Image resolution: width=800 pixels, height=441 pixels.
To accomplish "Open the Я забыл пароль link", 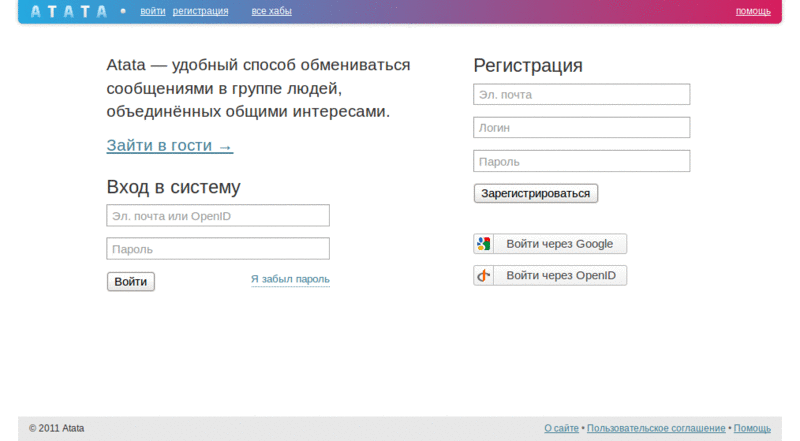I will click(290, 279).
